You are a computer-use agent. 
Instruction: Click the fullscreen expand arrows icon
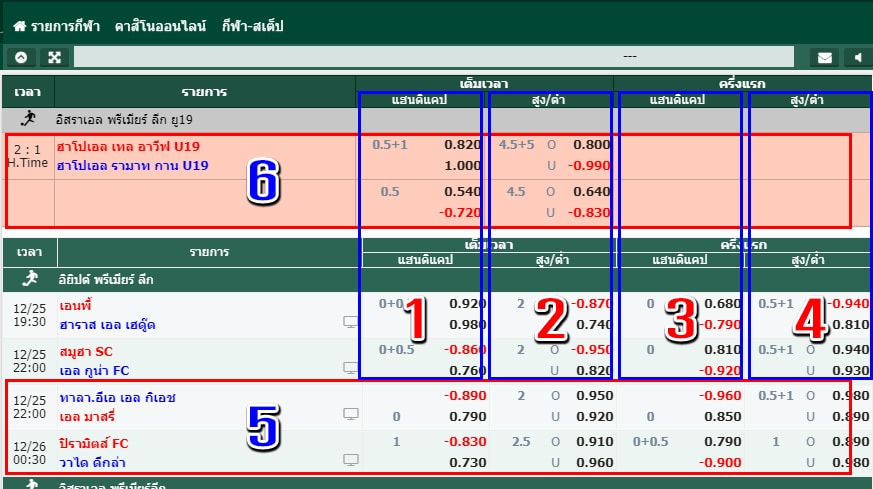point(54,57)
